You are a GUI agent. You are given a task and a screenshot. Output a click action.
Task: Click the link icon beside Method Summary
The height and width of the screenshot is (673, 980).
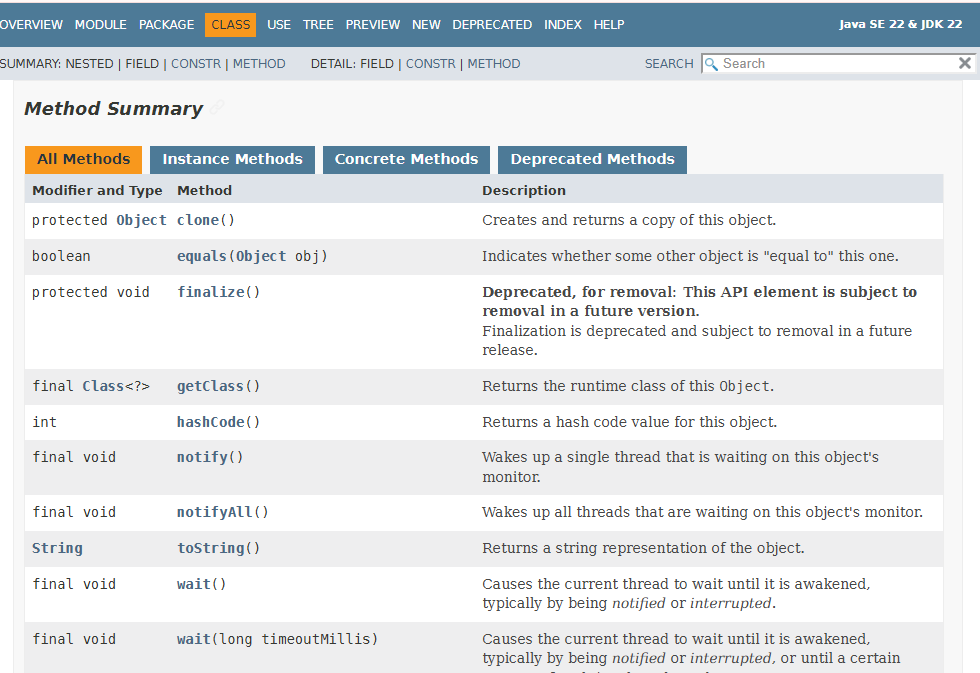217,107
